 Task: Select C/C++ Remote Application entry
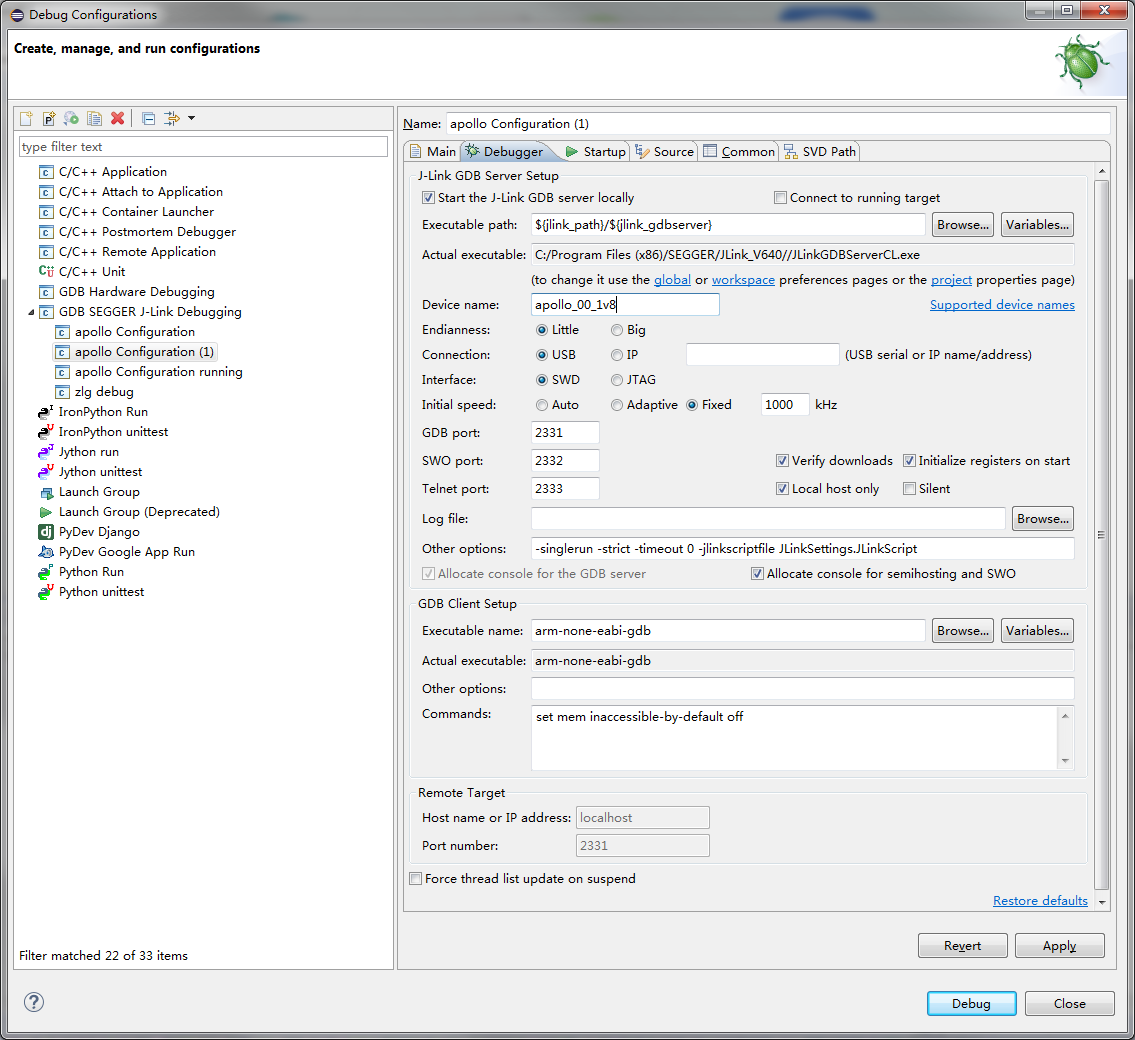137,252
